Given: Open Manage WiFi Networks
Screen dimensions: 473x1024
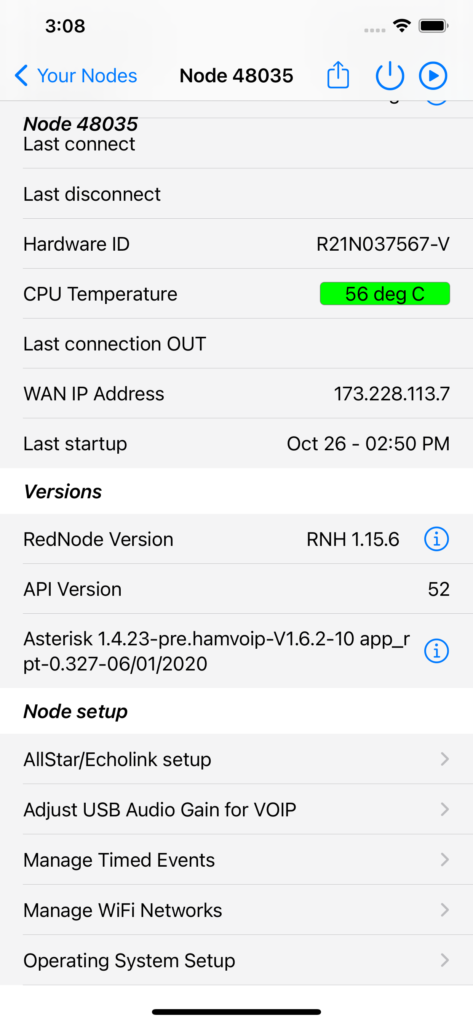Looking at the screenshot, I should [236, 910].
